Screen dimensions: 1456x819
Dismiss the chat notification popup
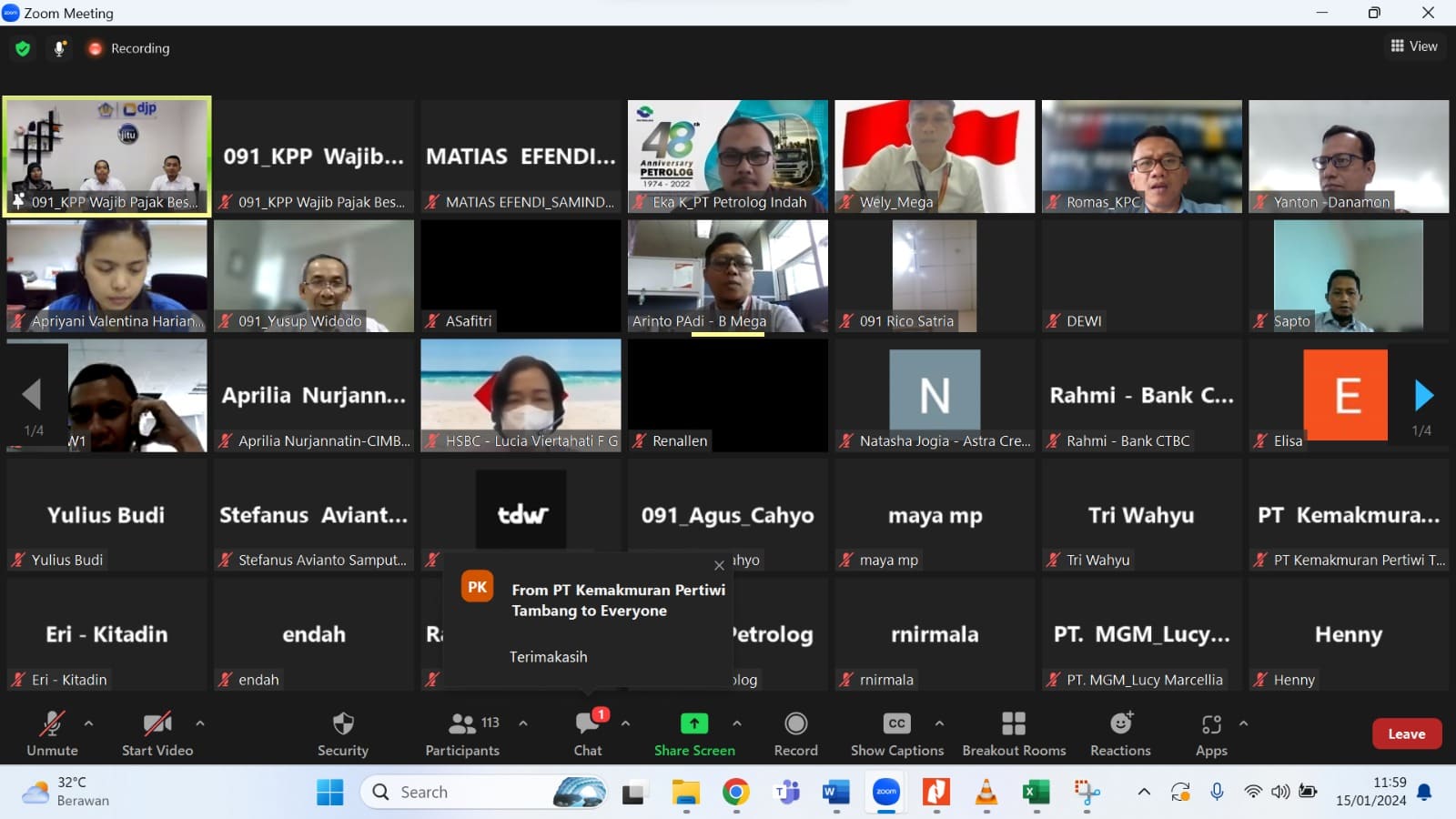click(719, 565)
